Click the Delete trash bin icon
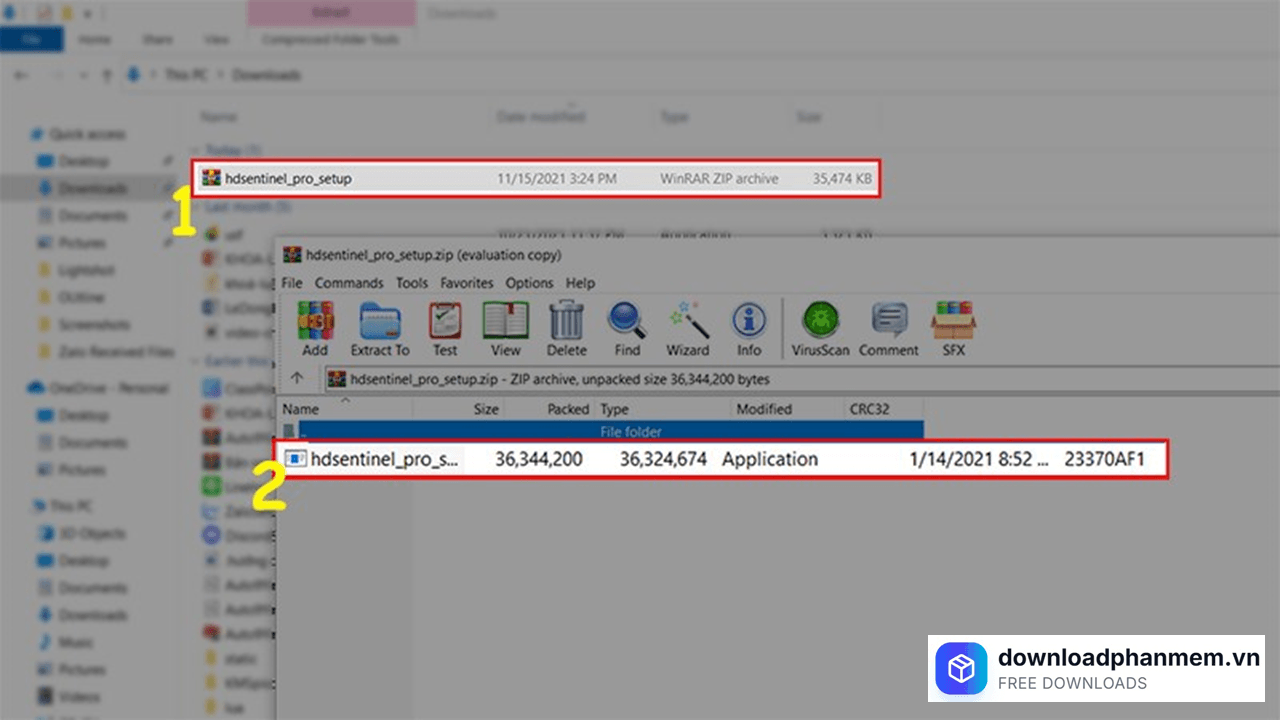1280x720 pixels. pos(567,322)
